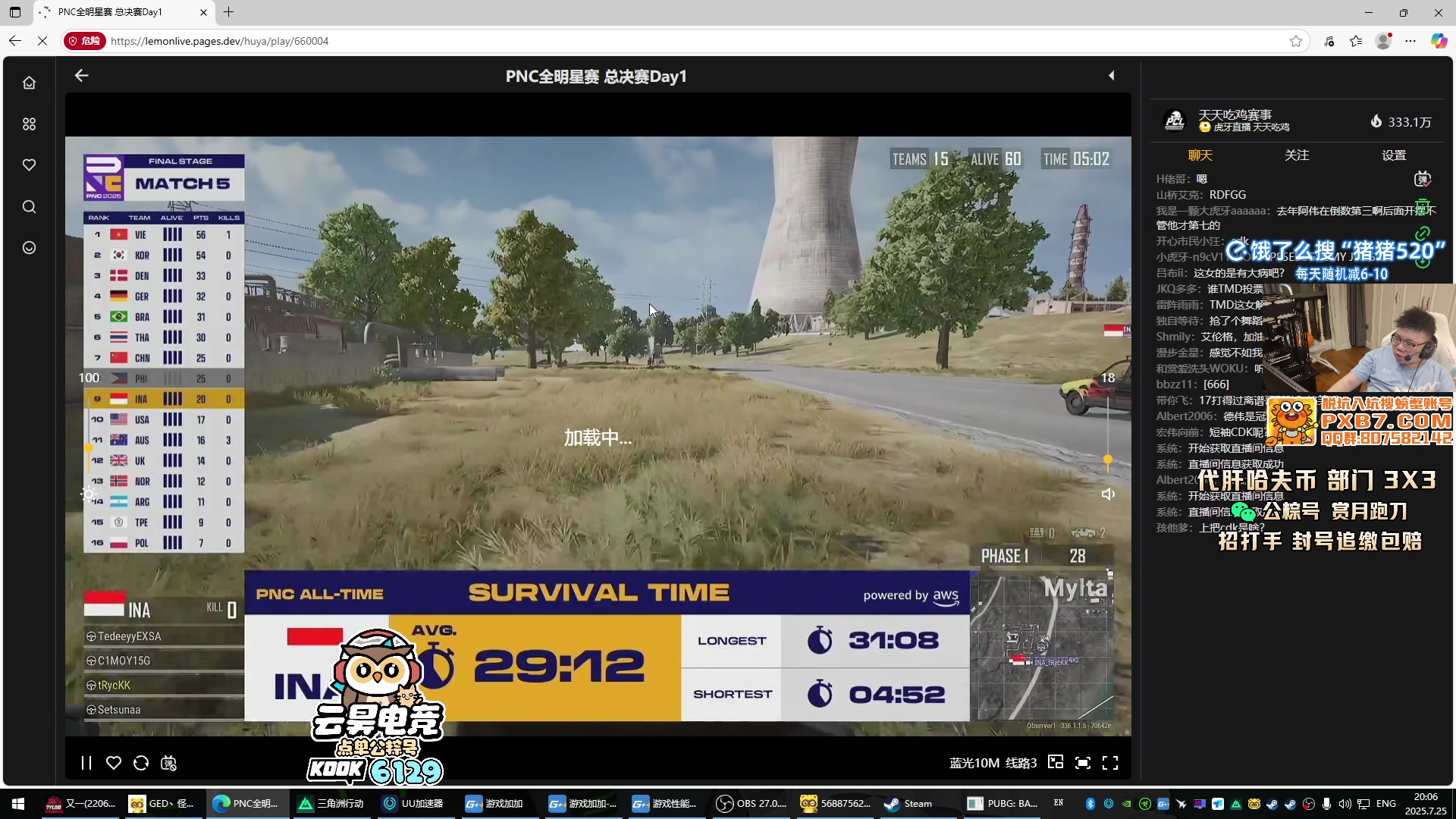
Task: Click the page title PNC全明星赛 总决赛Day1
Action: coord(596,77)
